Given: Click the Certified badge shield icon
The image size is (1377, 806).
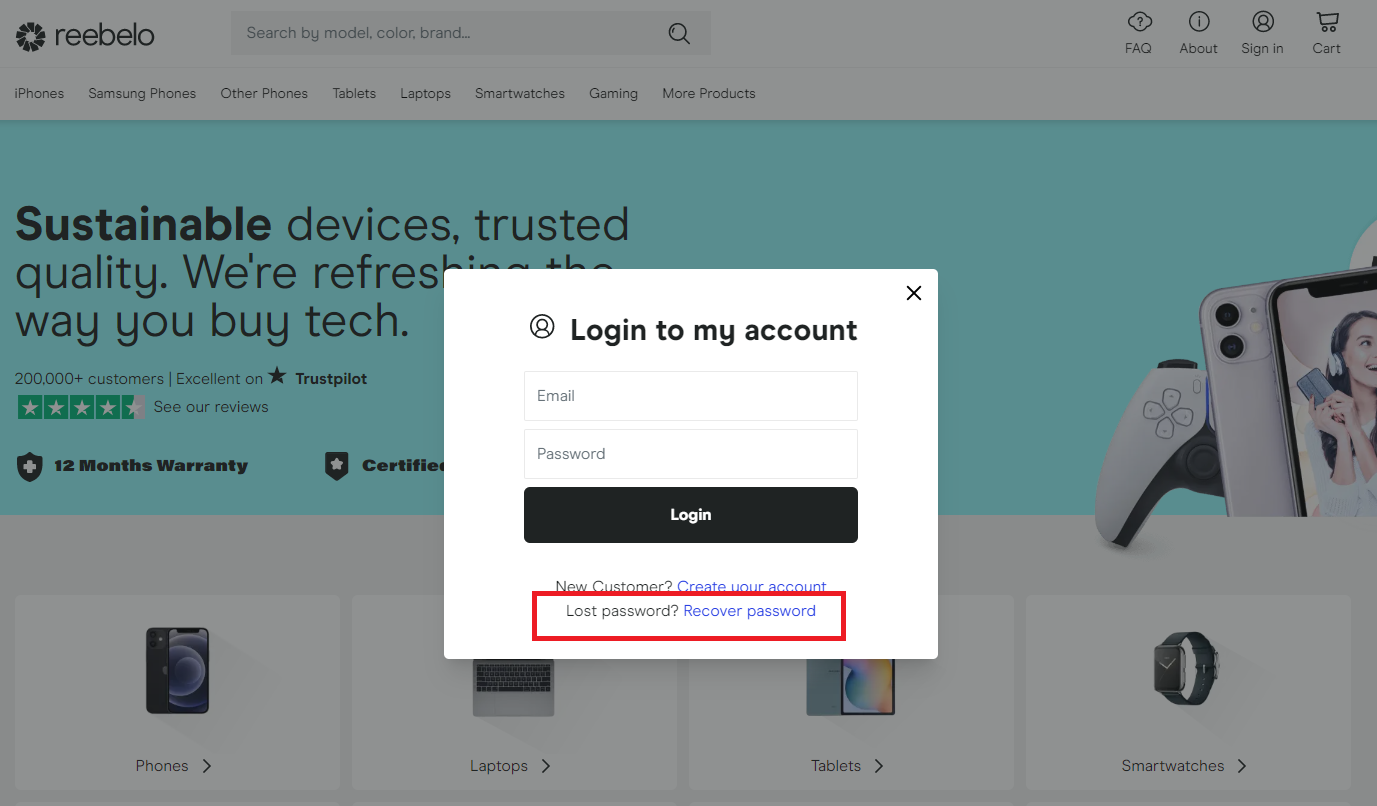Looking at the screenshot, I should [x=337, y=465].
